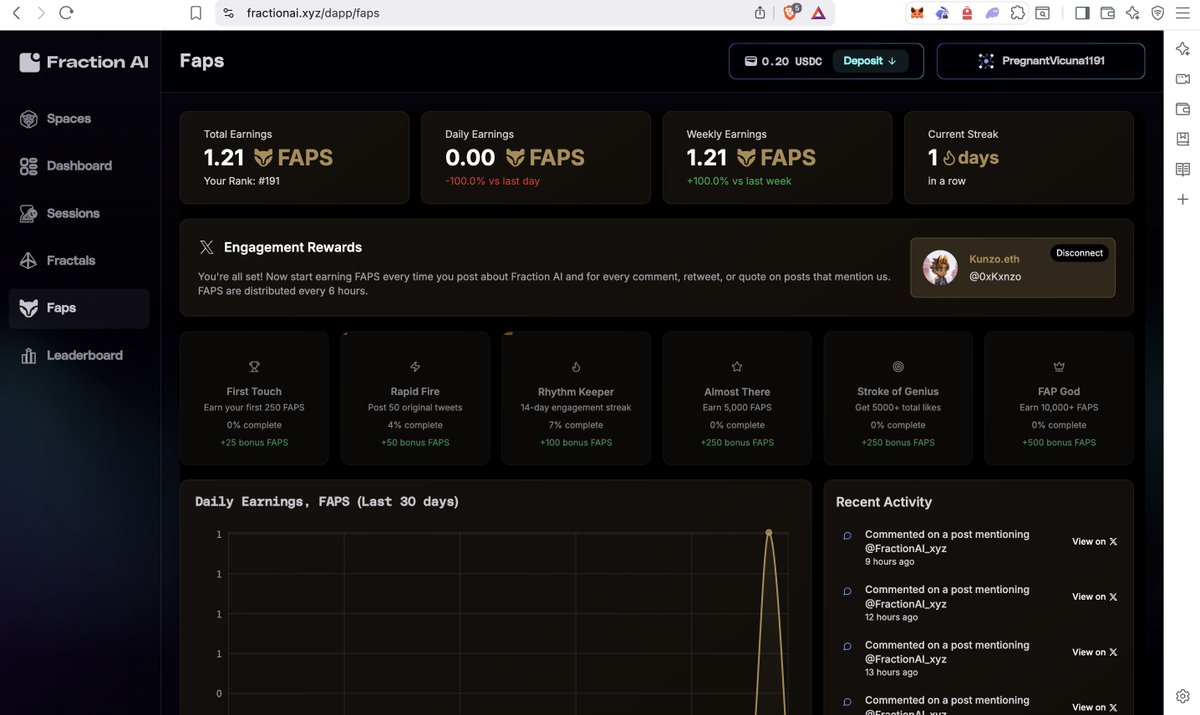Open the Rabby wallet extension icon
The image size is (1200, 715).
click(942, 13)
